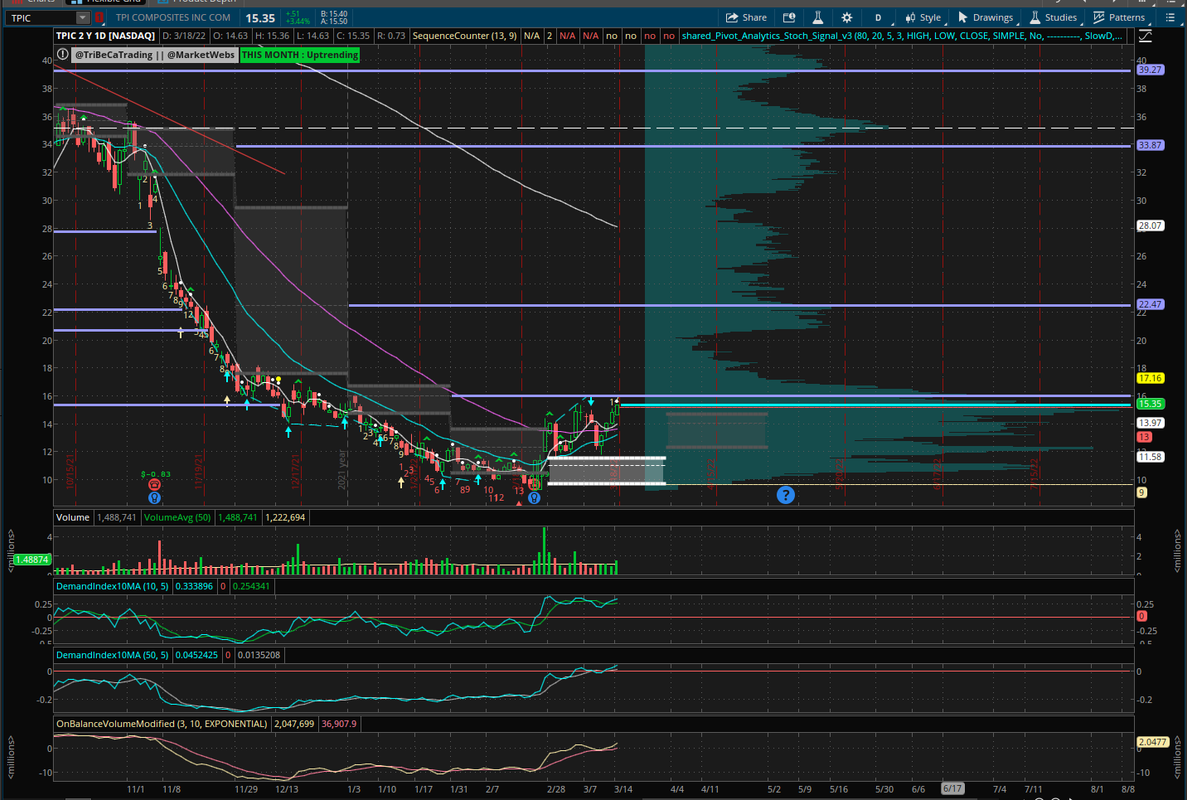1187x800 pixels.
Task: Click the red symbol link indicator
Action: pyautogui.click(x=99, y=17)
